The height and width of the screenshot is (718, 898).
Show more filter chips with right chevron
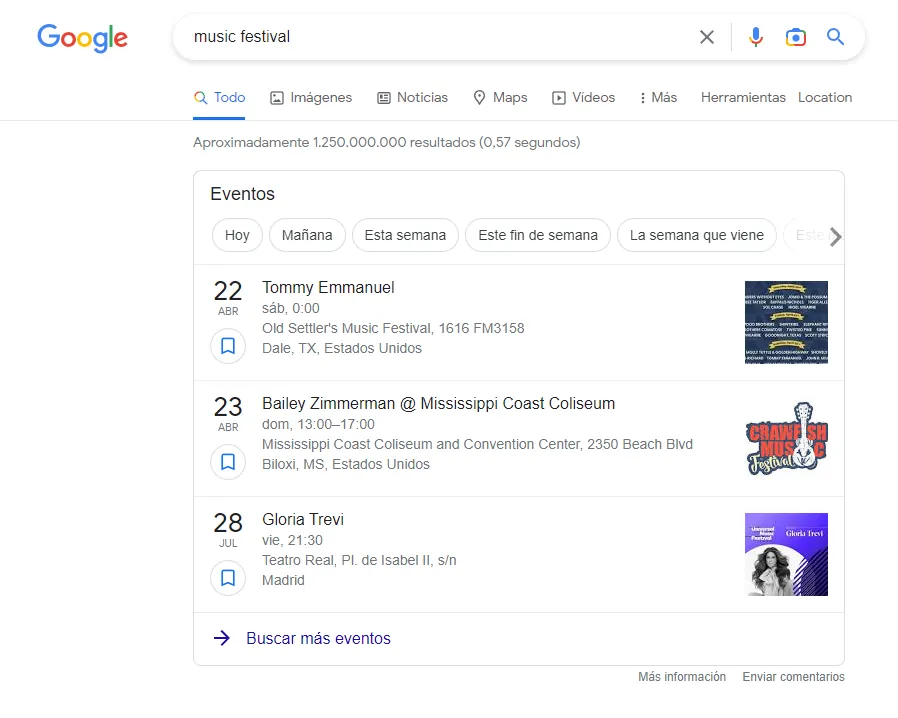(836, 236)
